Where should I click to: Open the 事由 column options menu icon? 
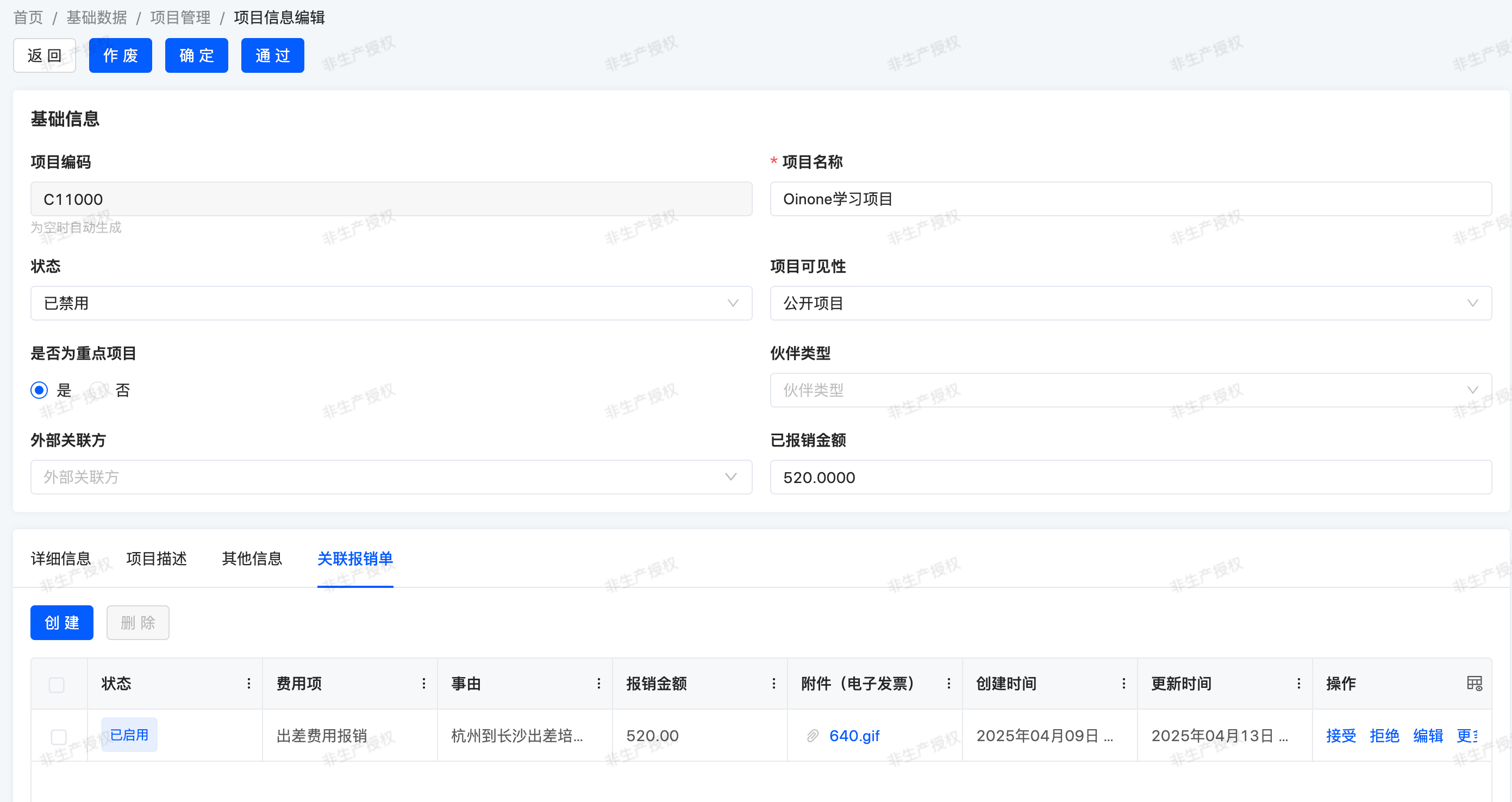pos(599,684)
